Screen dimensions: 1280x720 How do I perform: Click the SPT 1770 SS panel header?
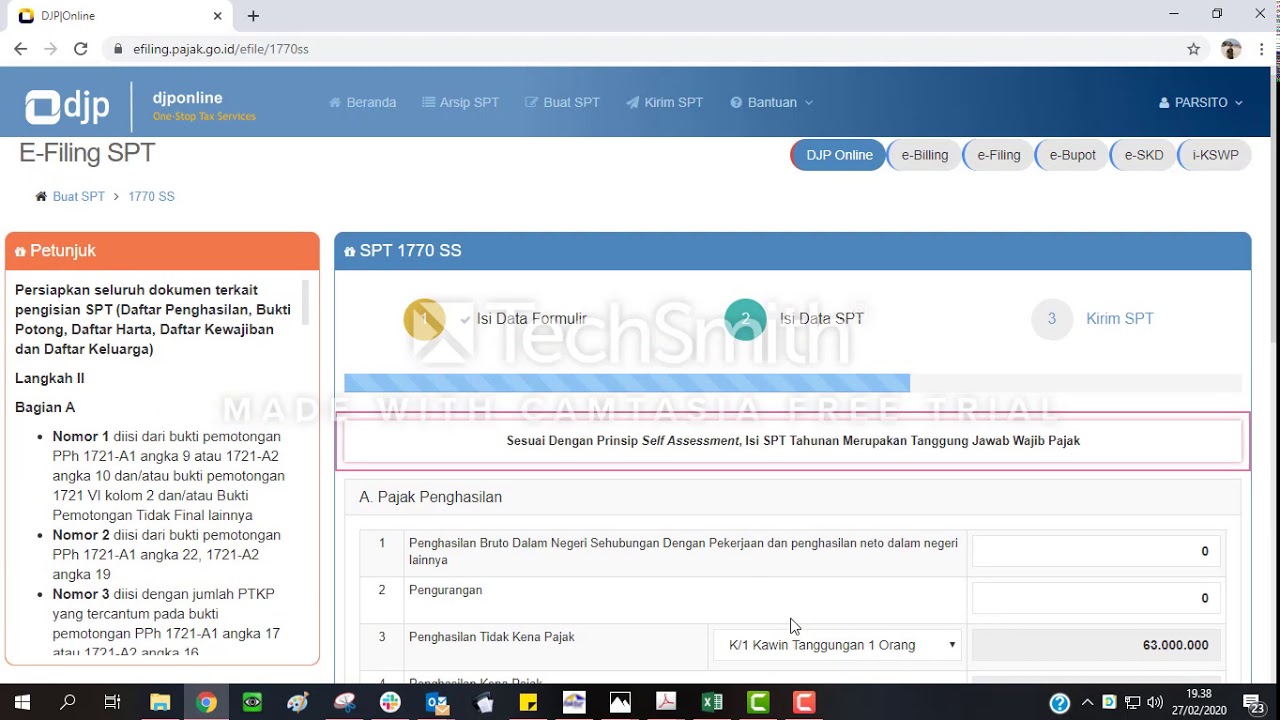(x=792, y=251)
